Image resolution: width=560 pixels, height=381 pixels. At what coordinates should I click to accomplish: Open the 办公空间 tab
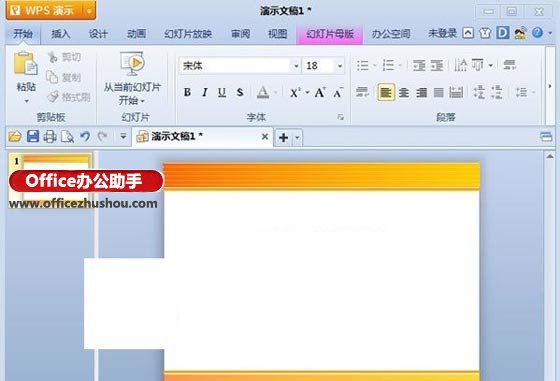tap(391, 34)
